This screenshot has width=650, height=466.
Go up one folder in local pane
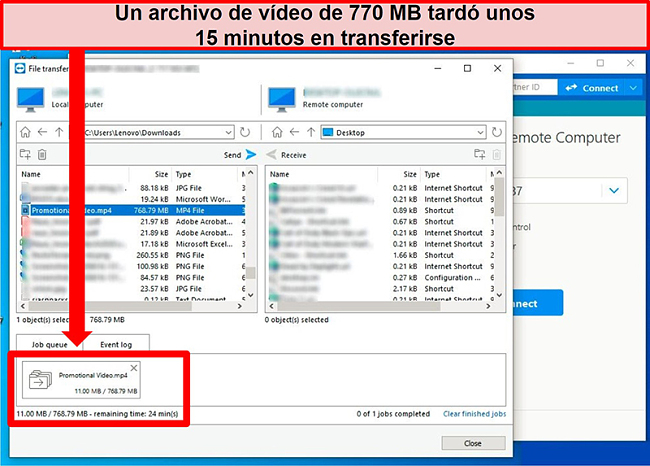[59, 132]
